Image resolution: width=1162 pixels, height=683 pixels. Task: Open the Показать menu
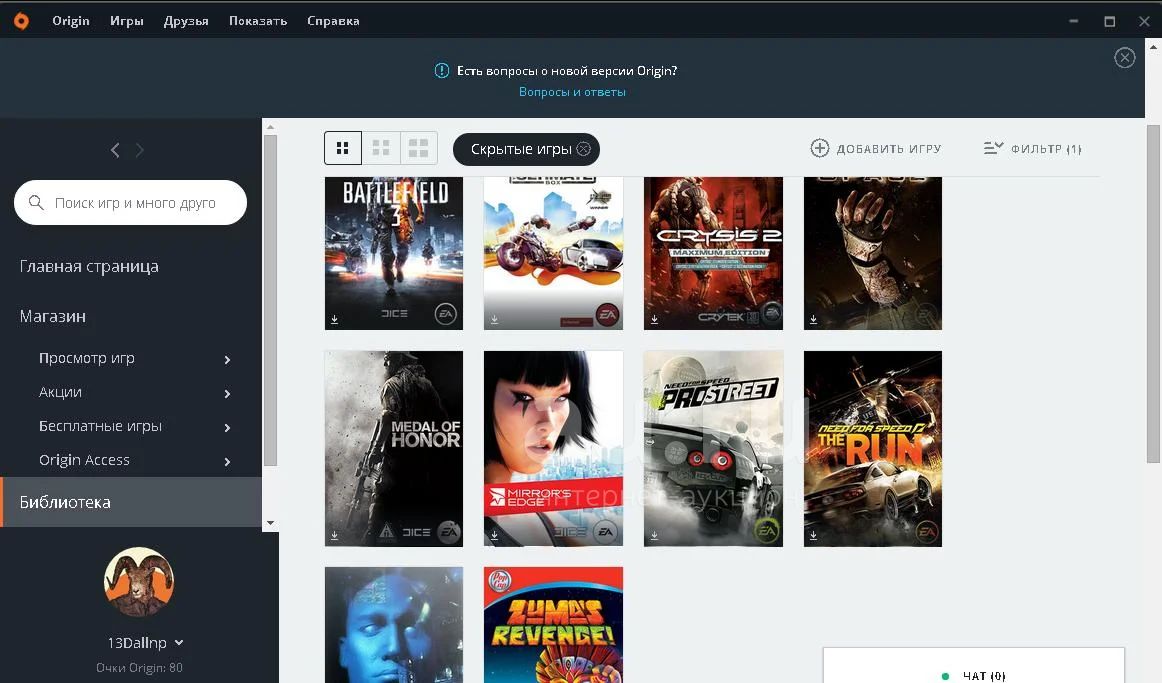click(x=258, y=21)
